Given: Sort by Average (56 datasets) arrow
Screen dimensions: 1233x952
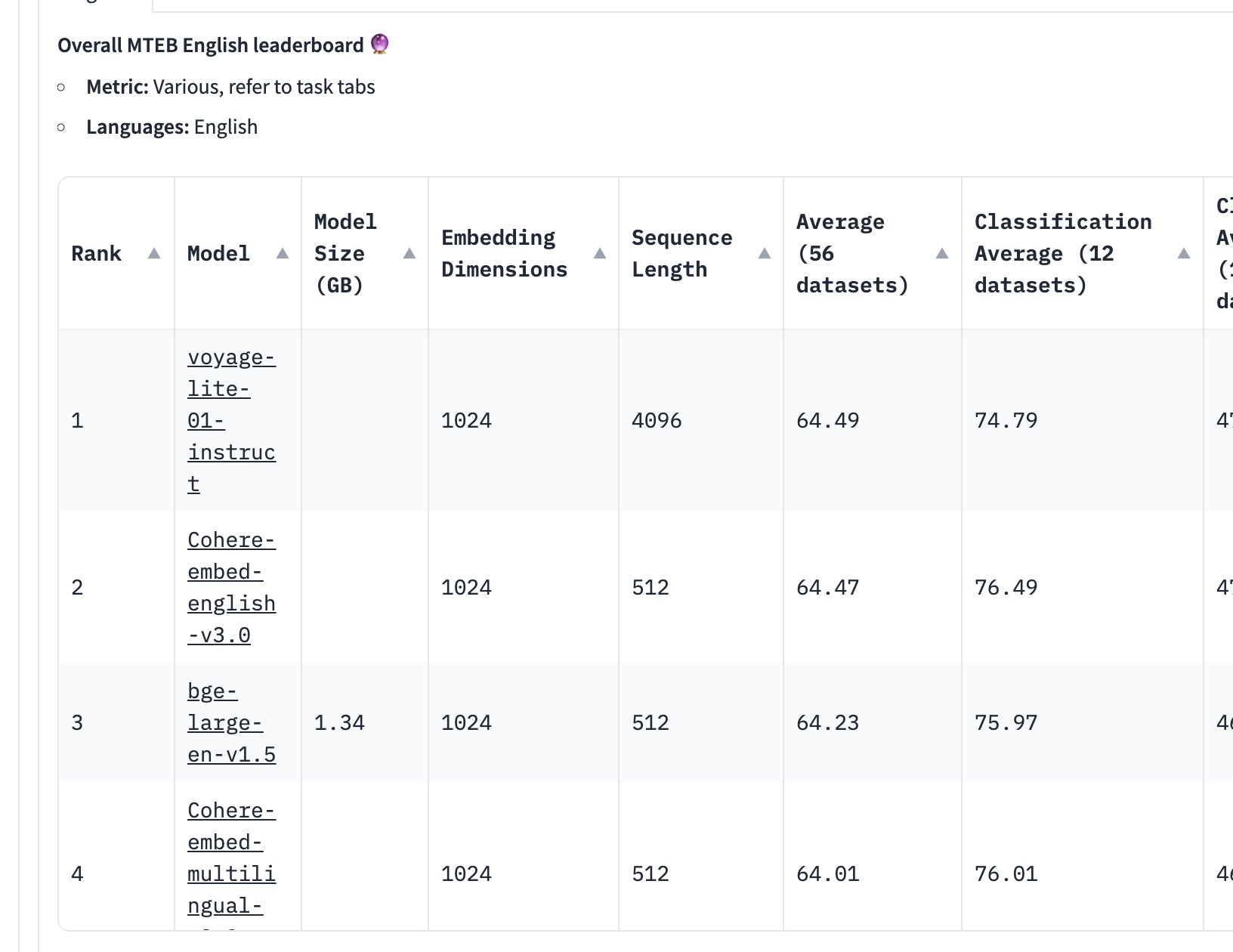Looking at the screenshot, I should [x=942, y=254].
